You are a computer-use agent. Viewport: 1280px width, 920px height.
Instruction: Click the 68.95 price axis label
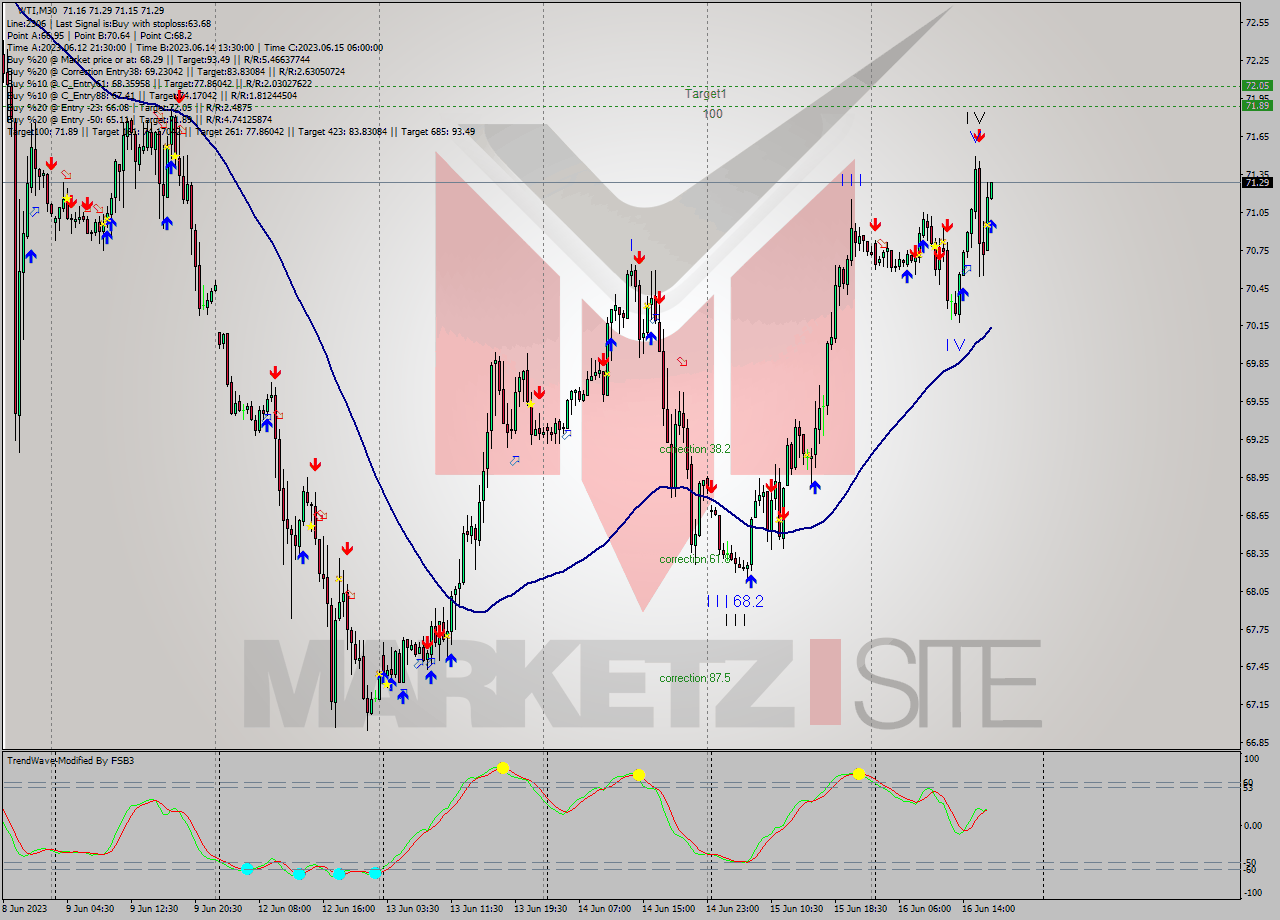pos(1257,477)
